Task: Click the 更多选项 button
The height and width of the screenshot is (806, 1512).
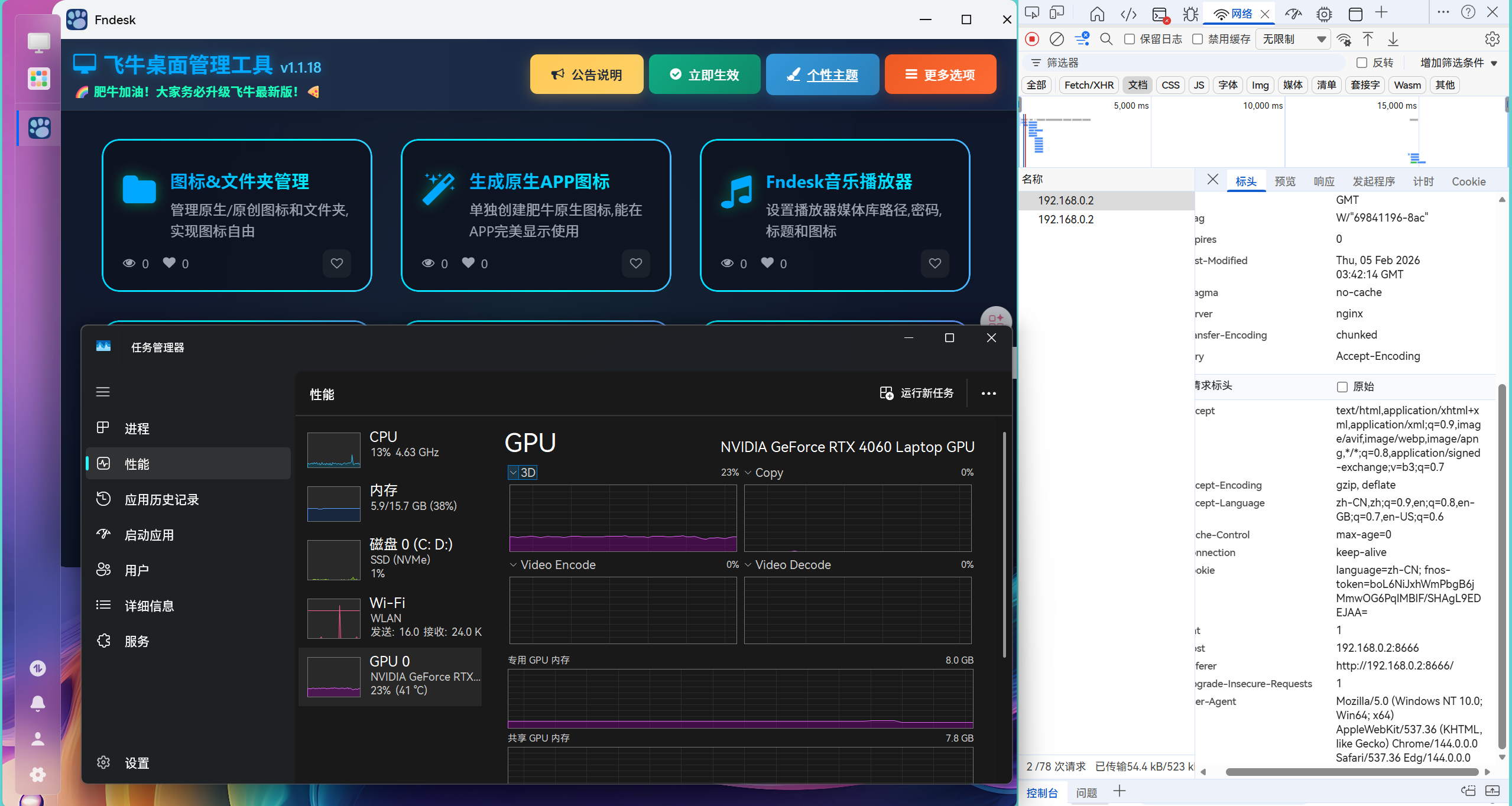Action: point(940,74)
